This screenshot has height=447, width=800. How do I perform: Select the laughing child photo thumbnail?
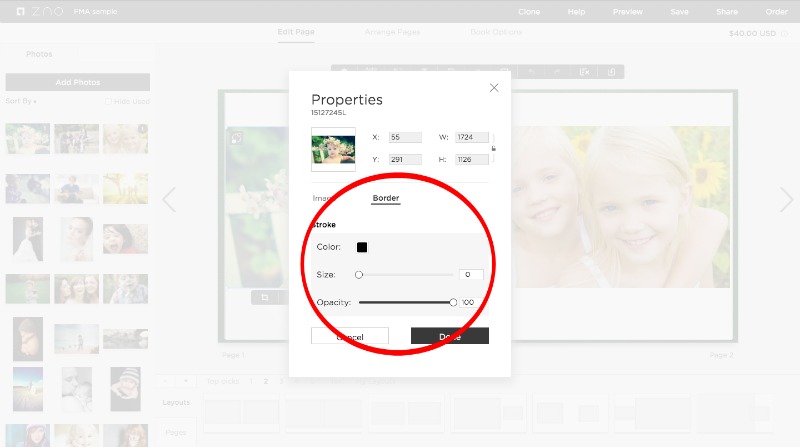click(x=126, y=239)
